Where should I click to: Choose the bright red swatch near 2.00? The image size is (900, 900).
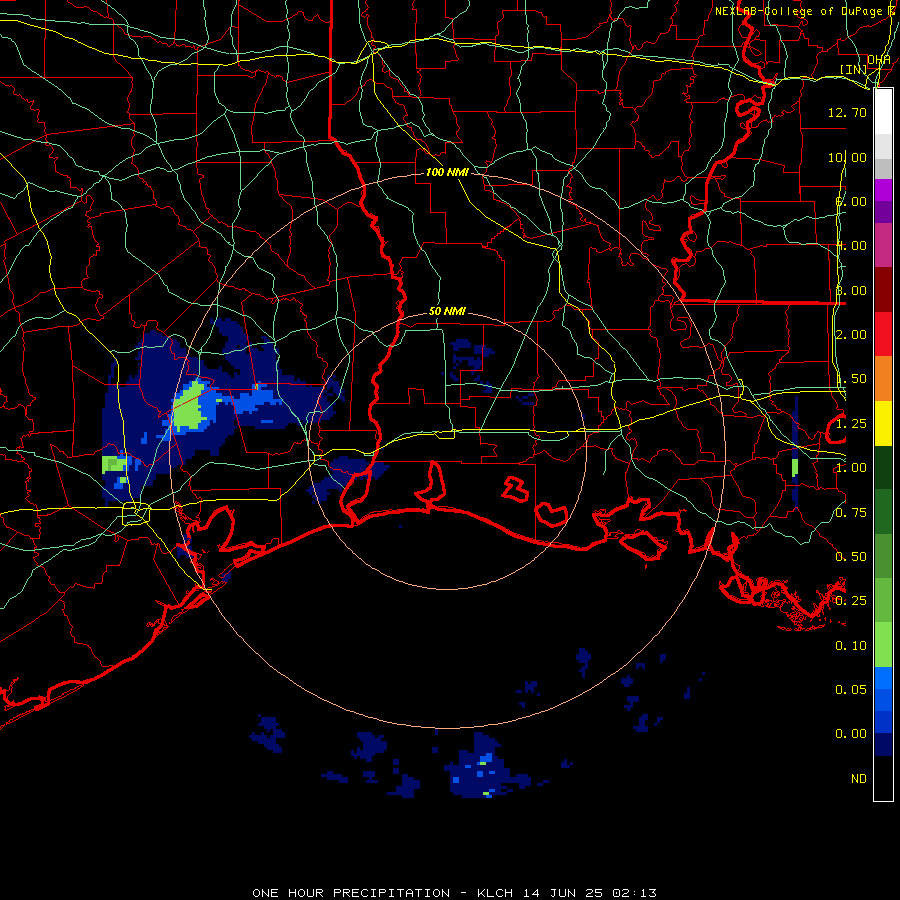(883, 333)
